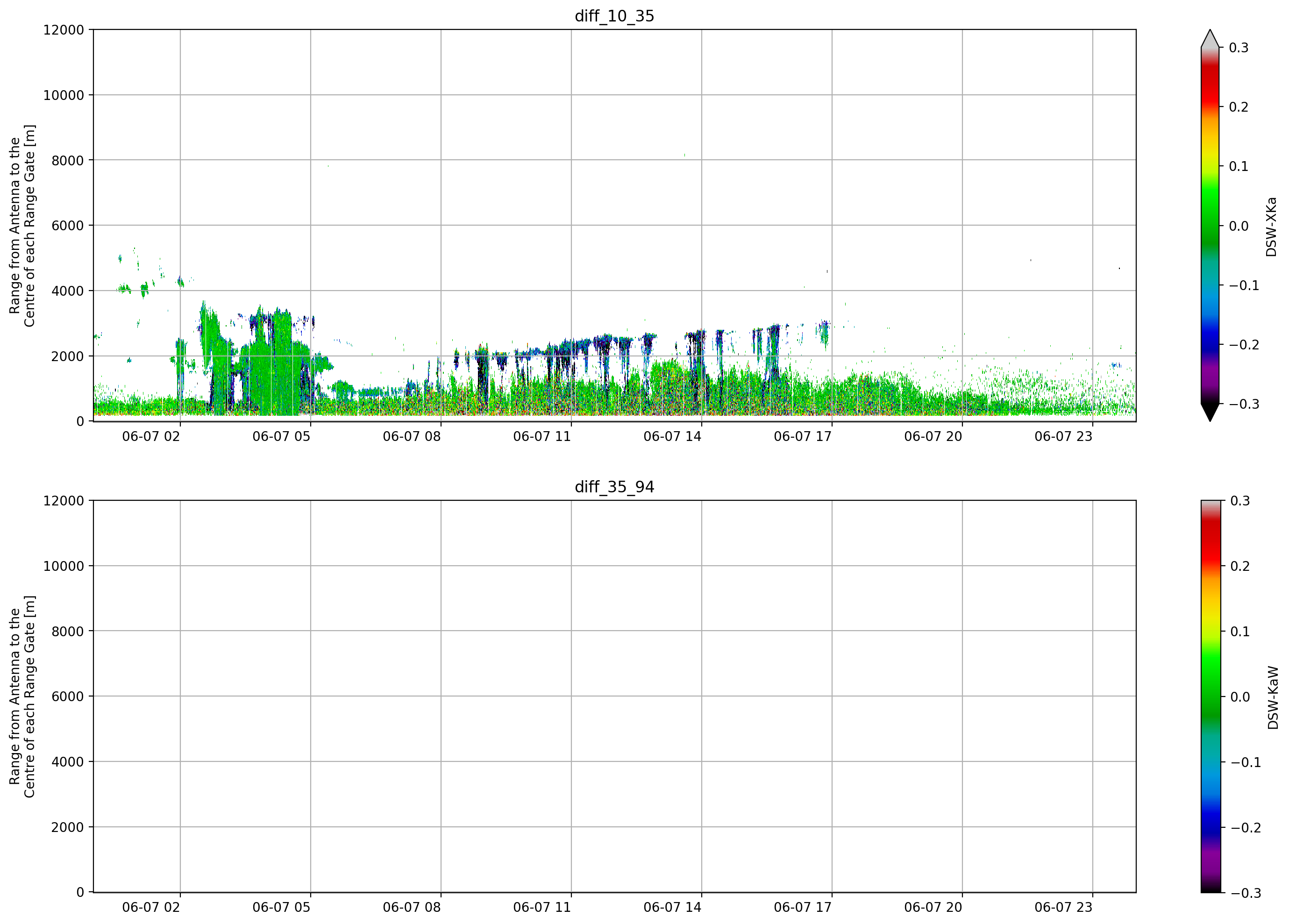Click 10000 tick on diff_35_94 y-axis
The width and height of the screenshot is (1289, 924).
click(64, 566)
